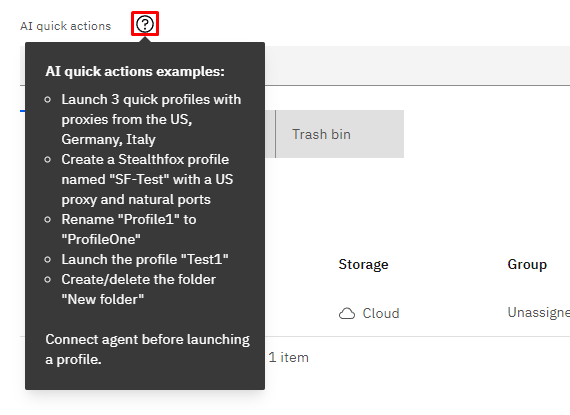Open the Unassigned group value
The image size is (570, 415).
(539, 313)
